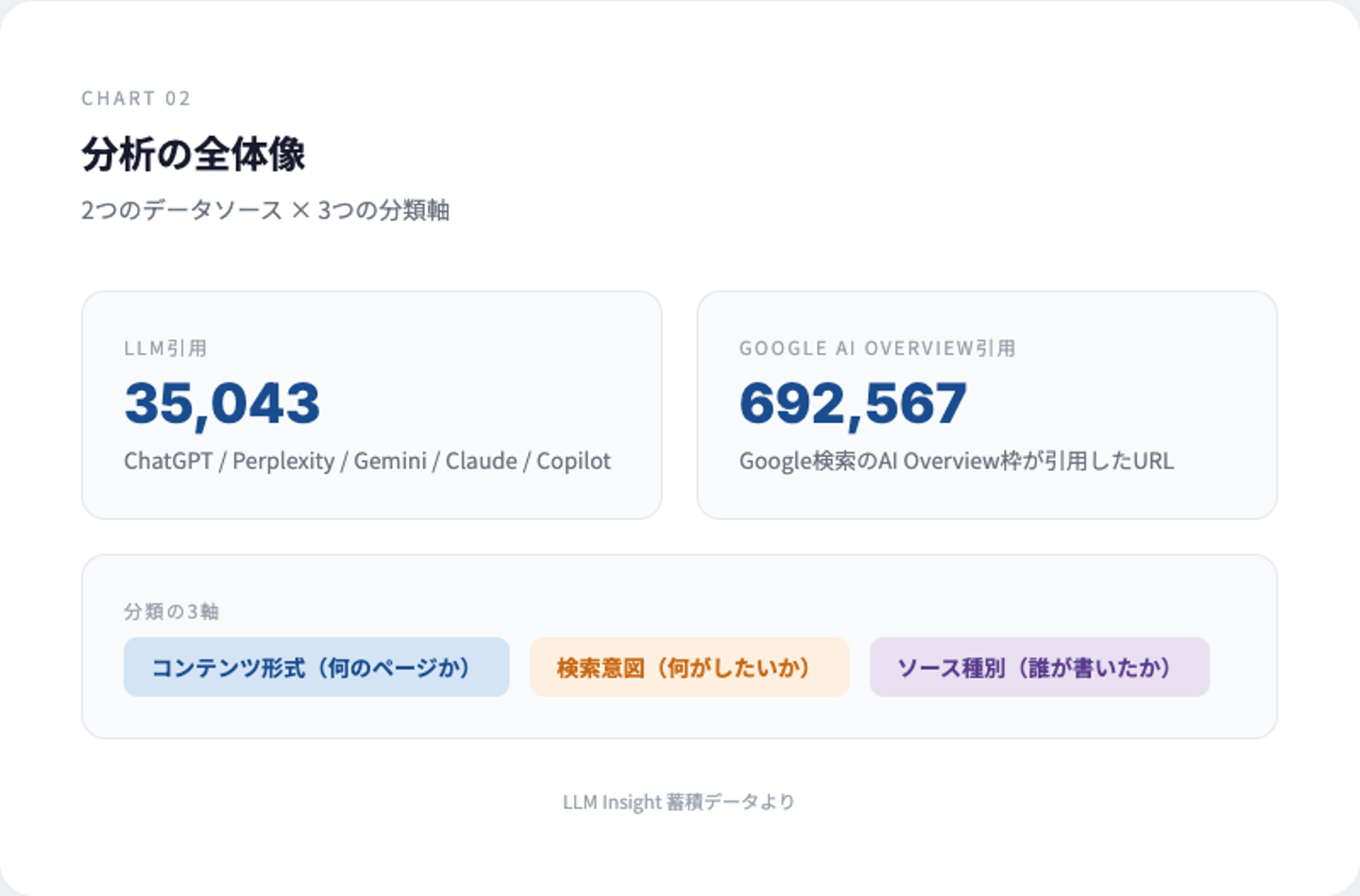
Task: Click the GOOGLE AI OVERVIEW引用 label
Action: [x=876, y=348]
